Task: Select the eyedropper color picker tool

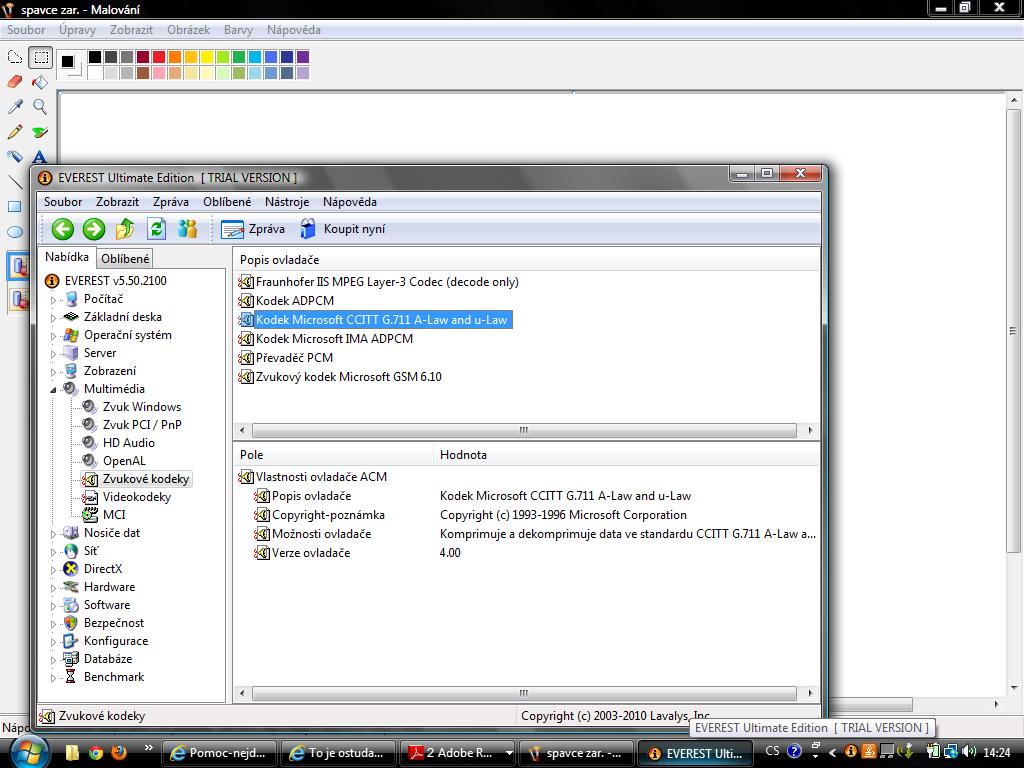Action: tap(15, 106)
